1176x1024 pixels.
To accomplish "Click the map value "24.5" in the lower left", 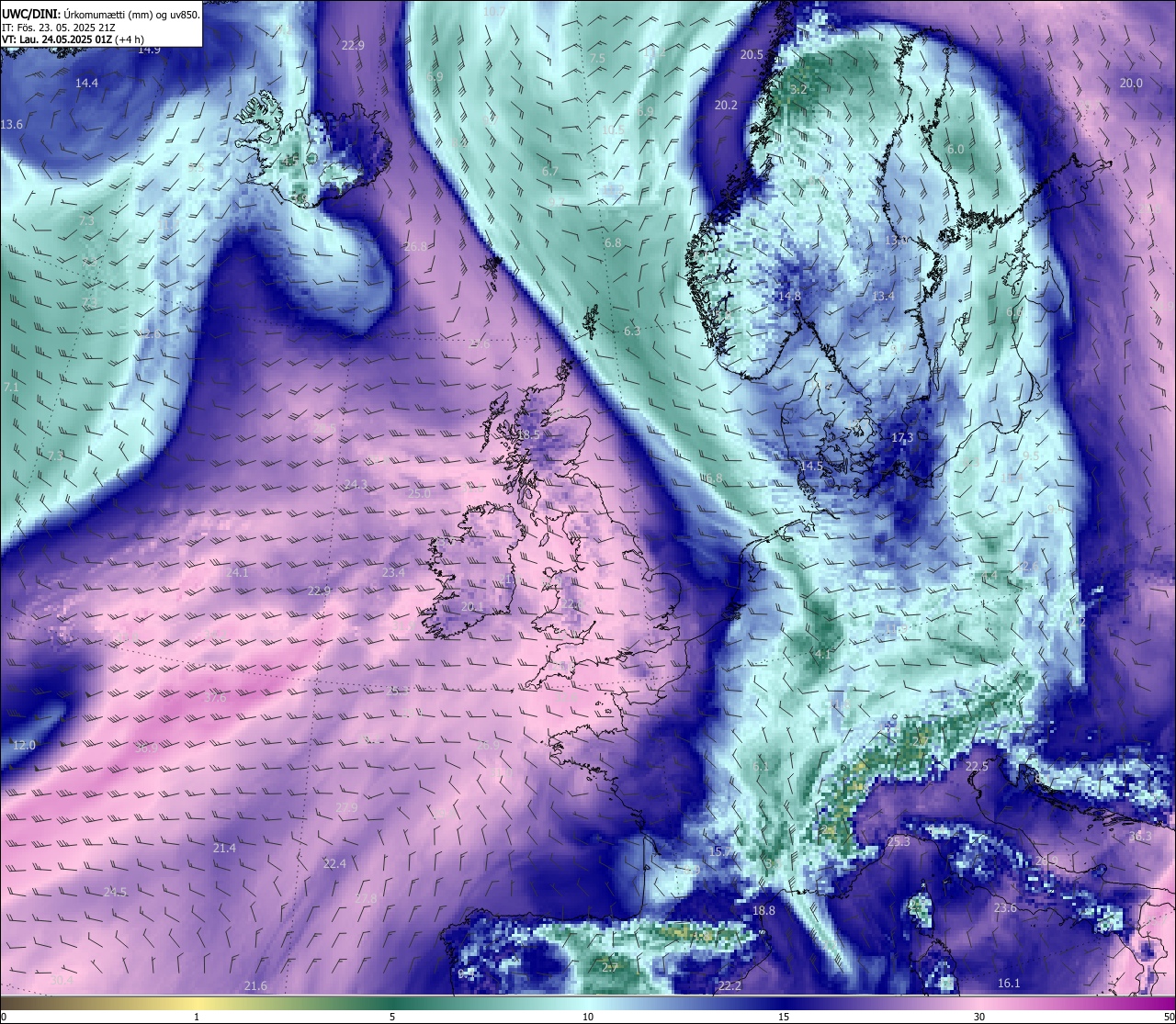I will click(x=115, y=892).
